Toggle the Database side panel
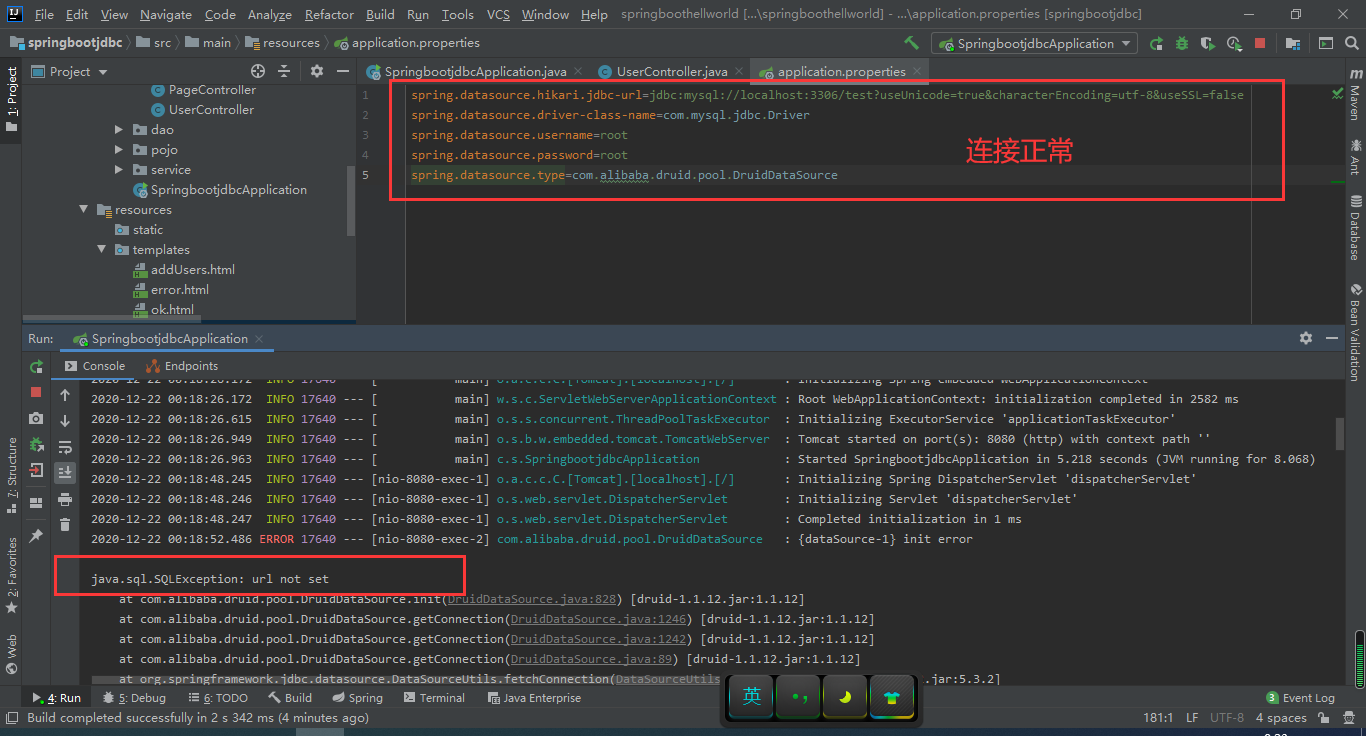The image size is (1366, 736). click(1355, 227)
